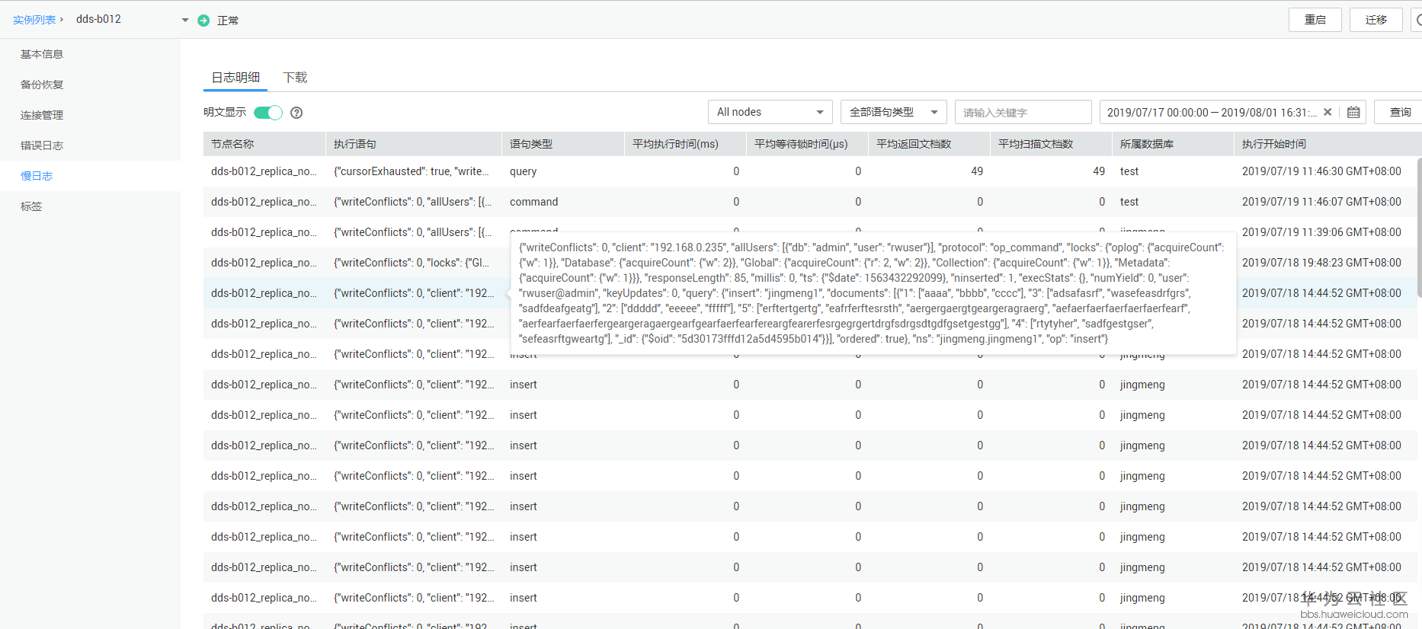
Task: Switch to the 下载 tab
Action: [x=295, y=77]
